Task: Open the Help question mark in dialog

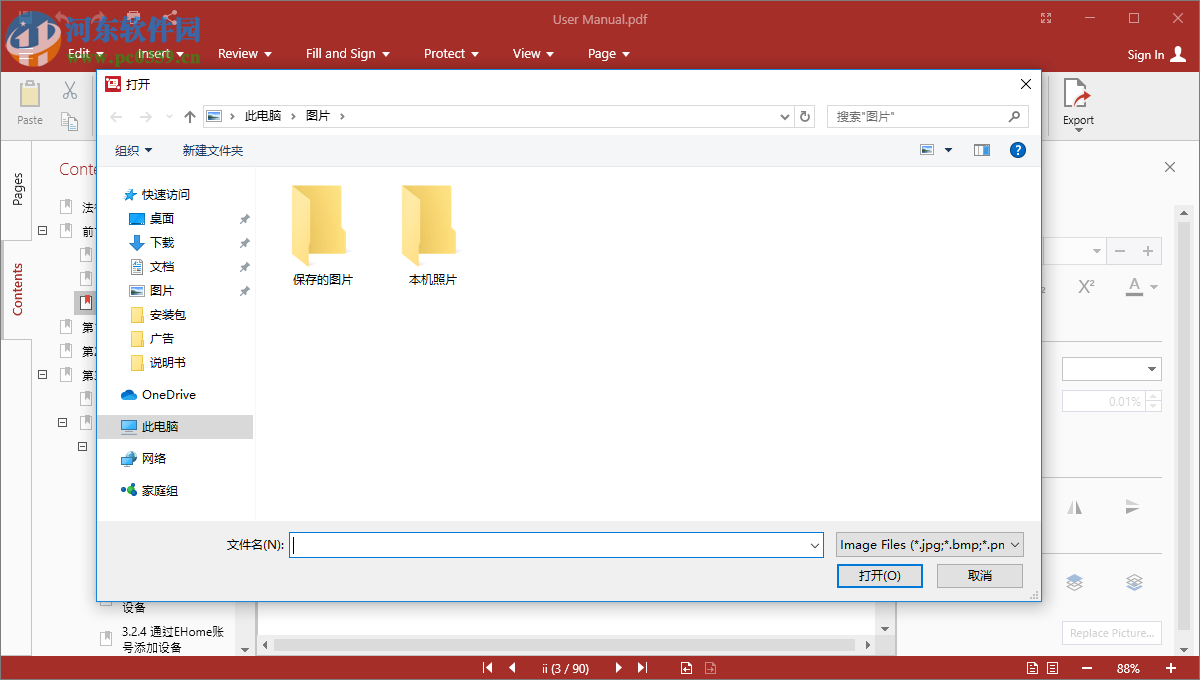Action: pyautogui.click(x=1018, y=149)
